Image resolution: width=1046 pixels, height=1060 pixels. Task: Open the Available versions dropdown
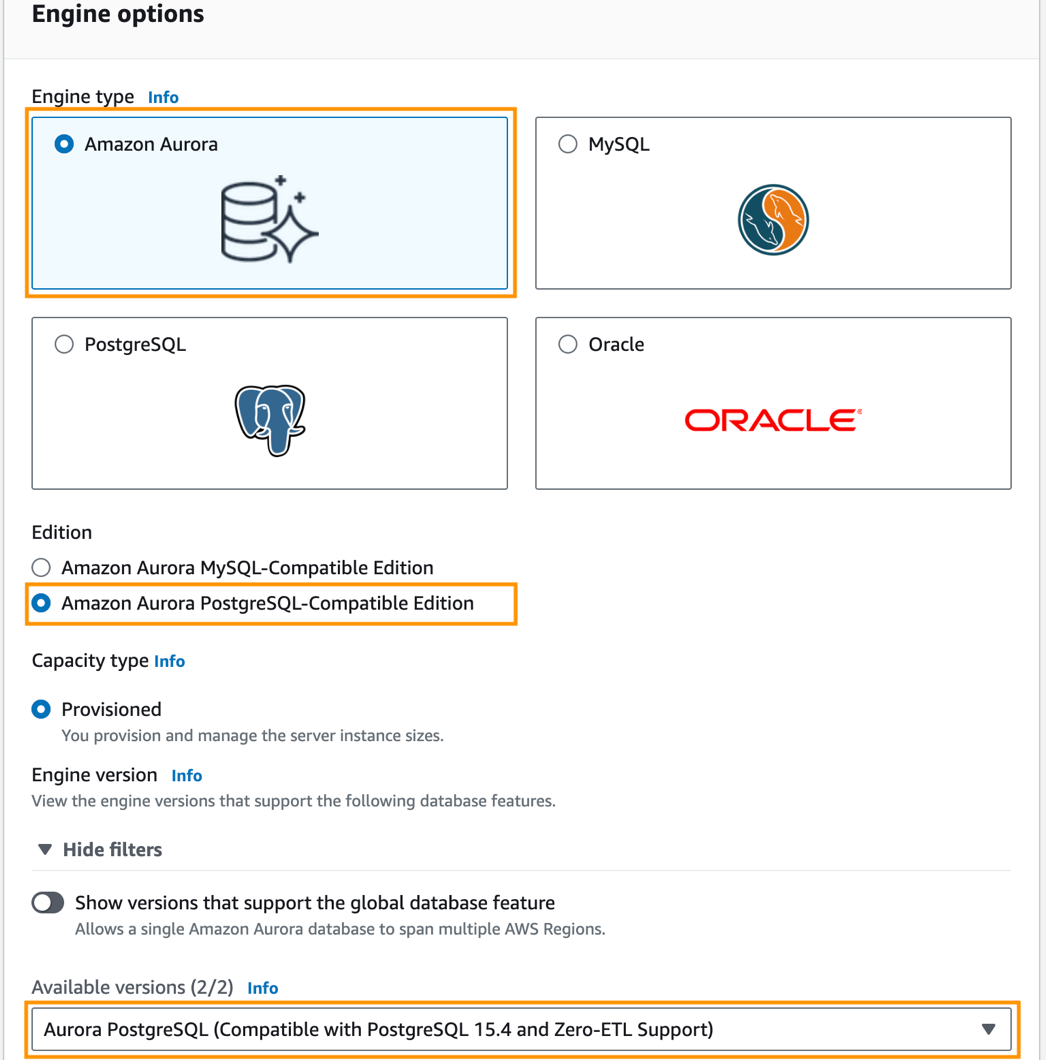tap(521, 1029)
